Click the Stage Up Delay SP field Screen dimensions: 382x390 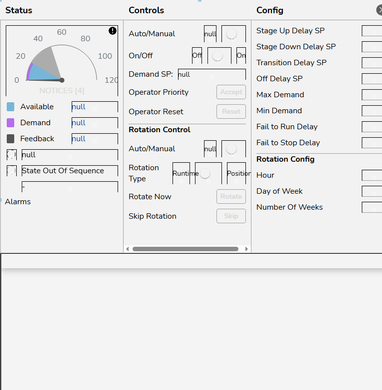tap(372, 31)
